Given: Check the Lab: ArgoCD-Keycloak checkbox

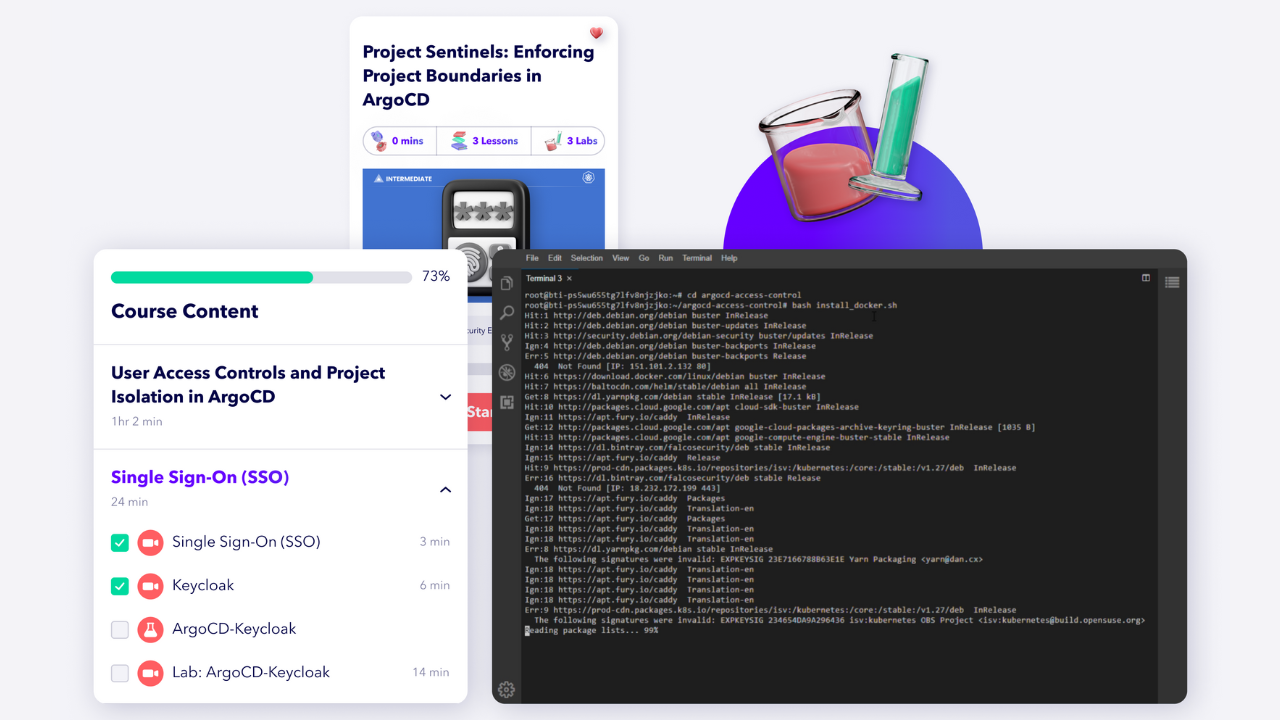Looking at the screenshot, I should 120,672.
